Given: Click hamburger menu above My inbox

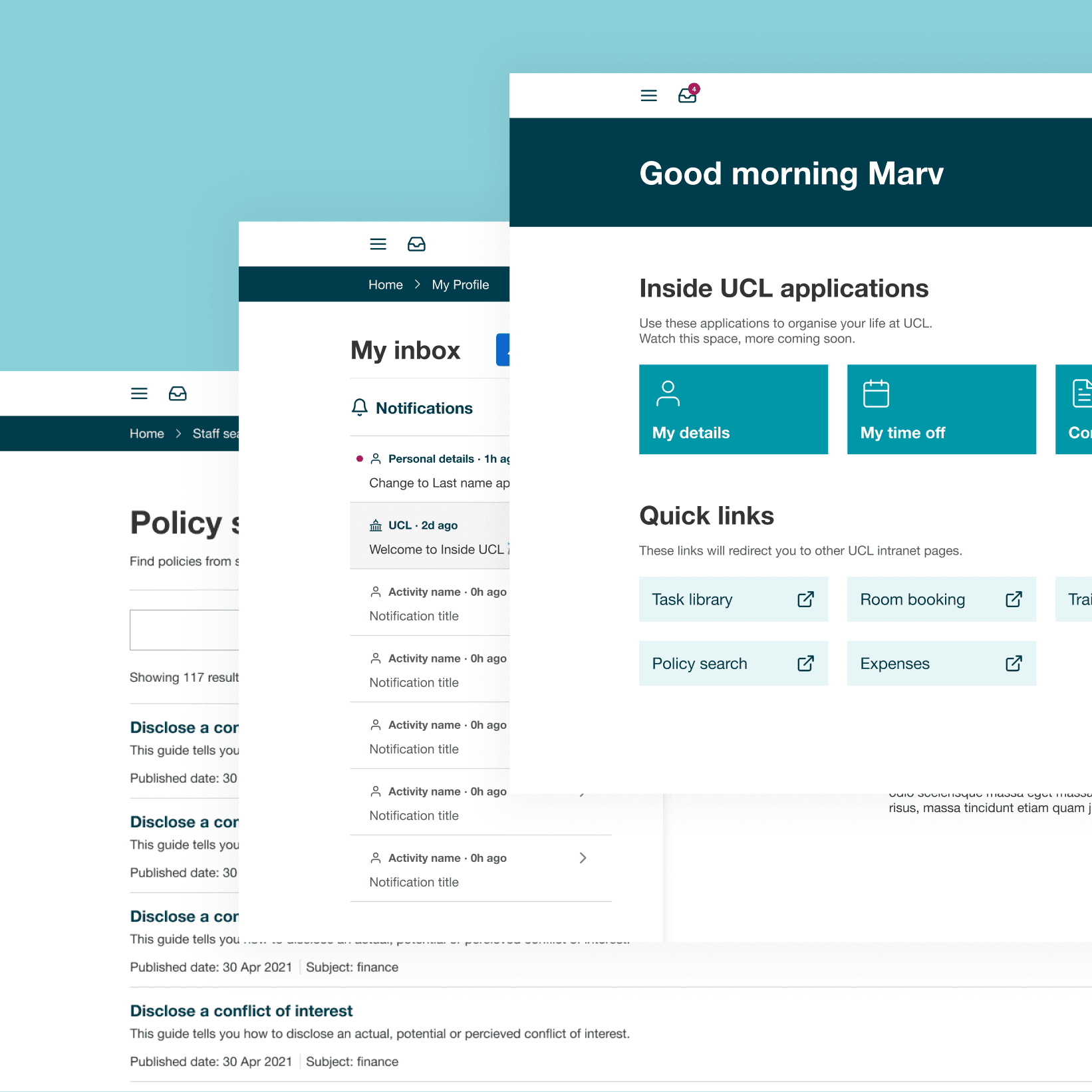Looking at the screenshot, I should (378, 244).
